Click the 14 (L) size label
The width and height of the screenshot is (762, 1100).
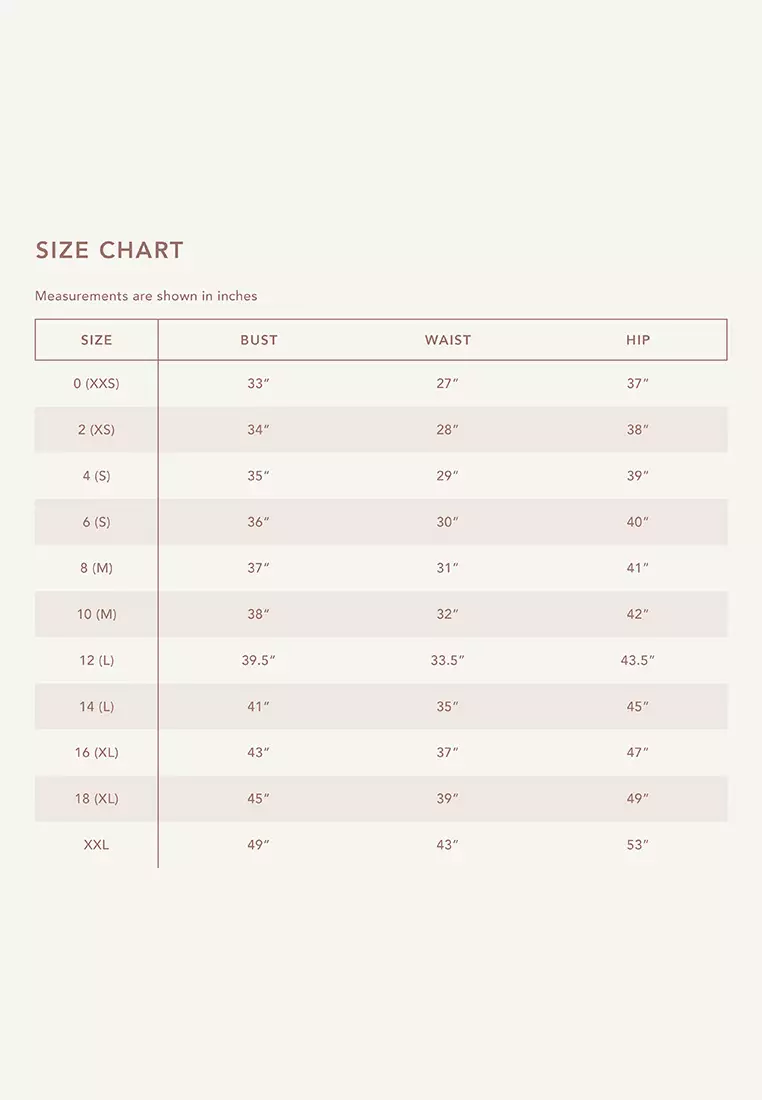pos(97,706)
